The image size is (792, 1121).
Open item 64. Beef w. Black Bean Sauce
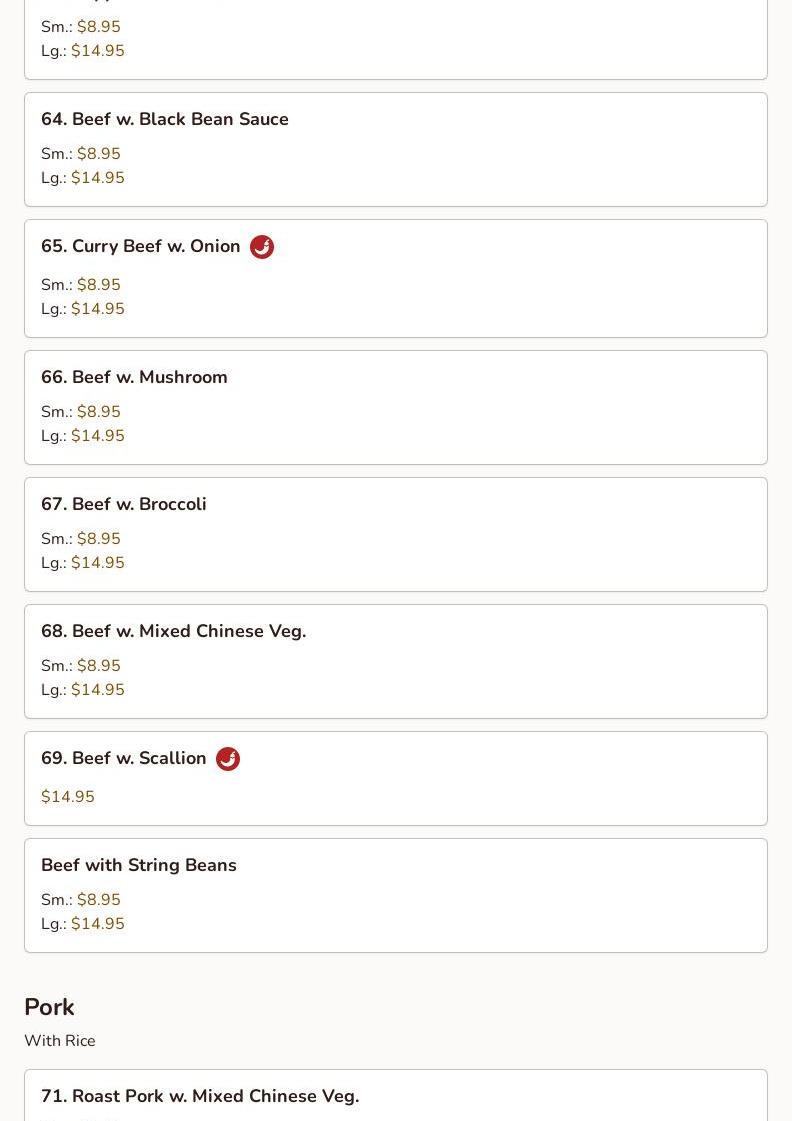pos(396,149)
